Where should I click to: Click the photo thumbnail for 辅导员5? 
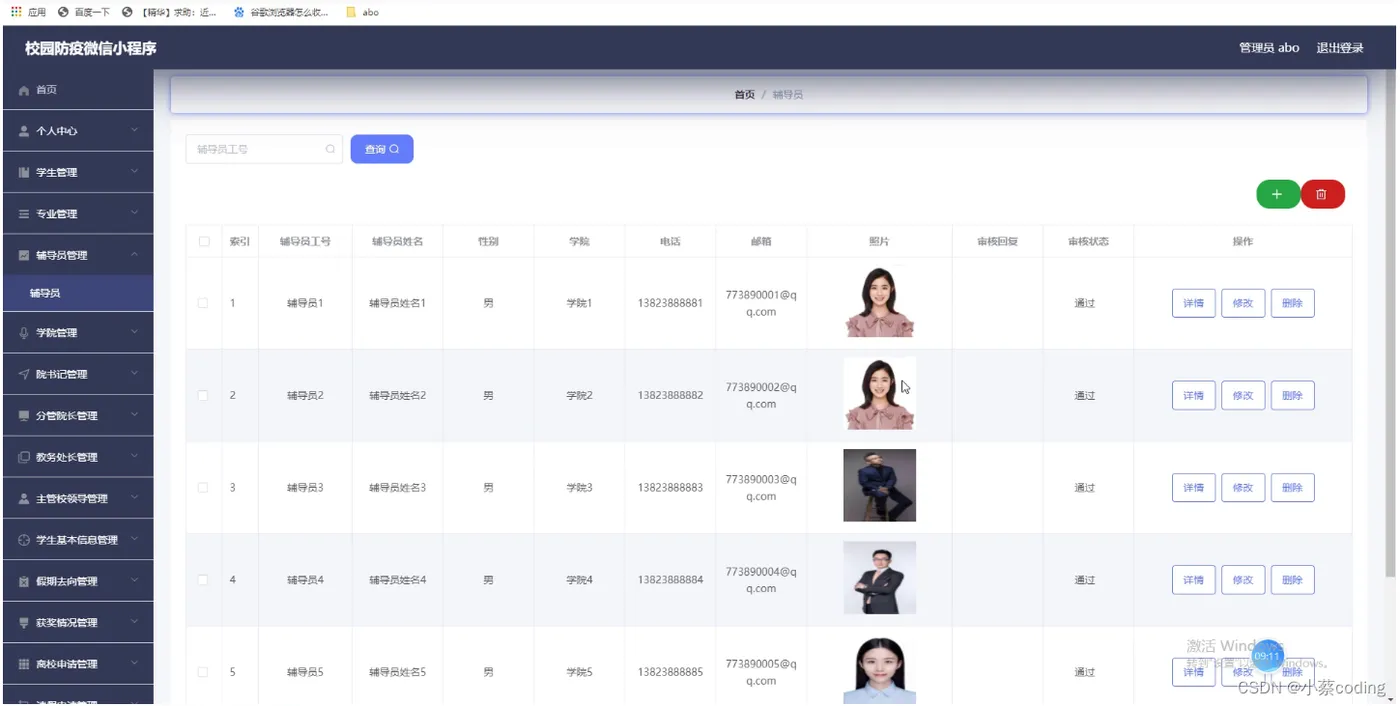click(x=879, y=669)
